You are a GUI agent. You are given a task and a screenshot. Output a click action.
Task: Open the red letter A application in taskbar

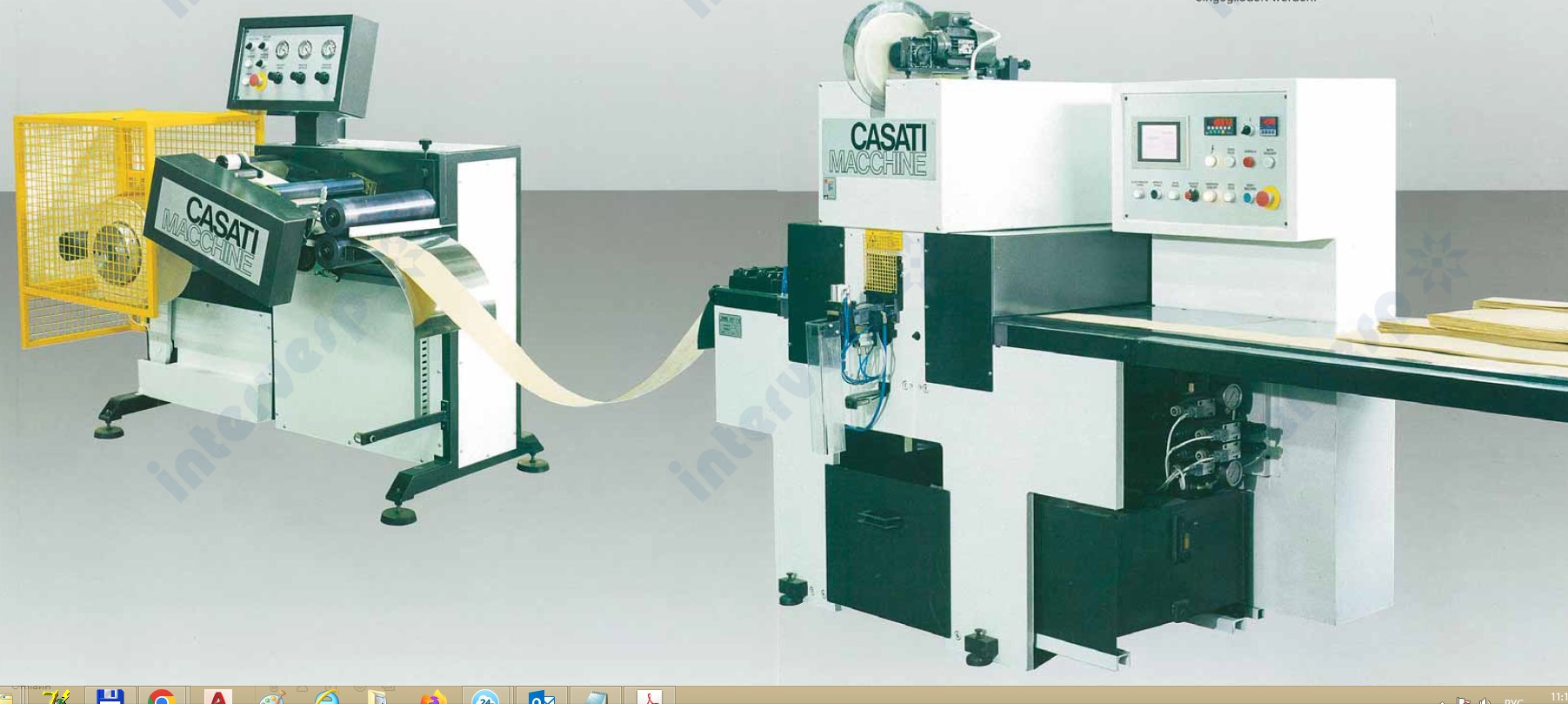(217, 696)
